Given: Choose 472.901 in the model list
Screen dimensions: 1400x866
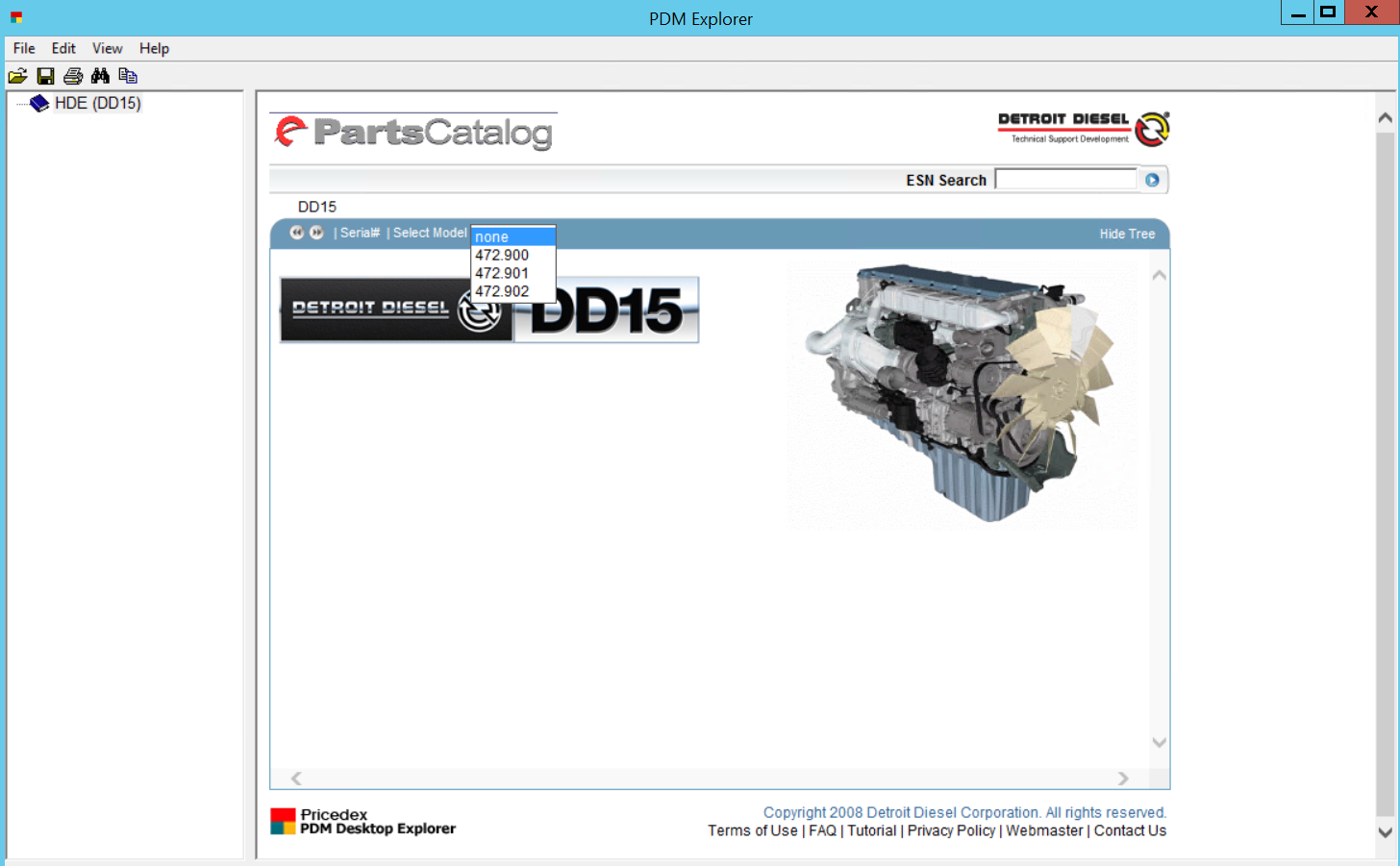Looking at the screenshot, I should [502, 273].
